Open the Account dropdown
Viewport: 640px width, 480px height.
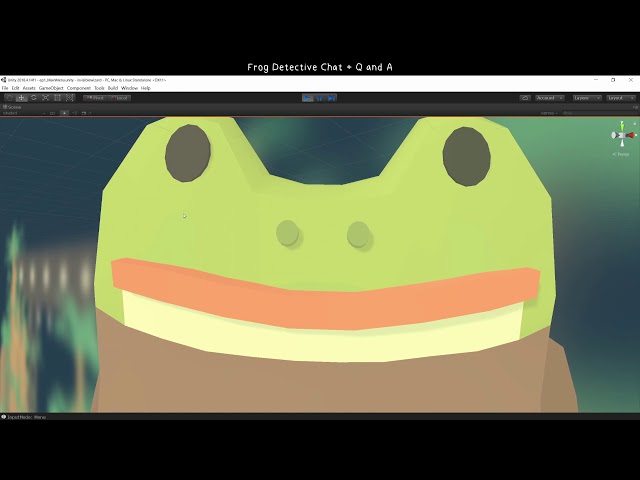click(x=549, y=98)
